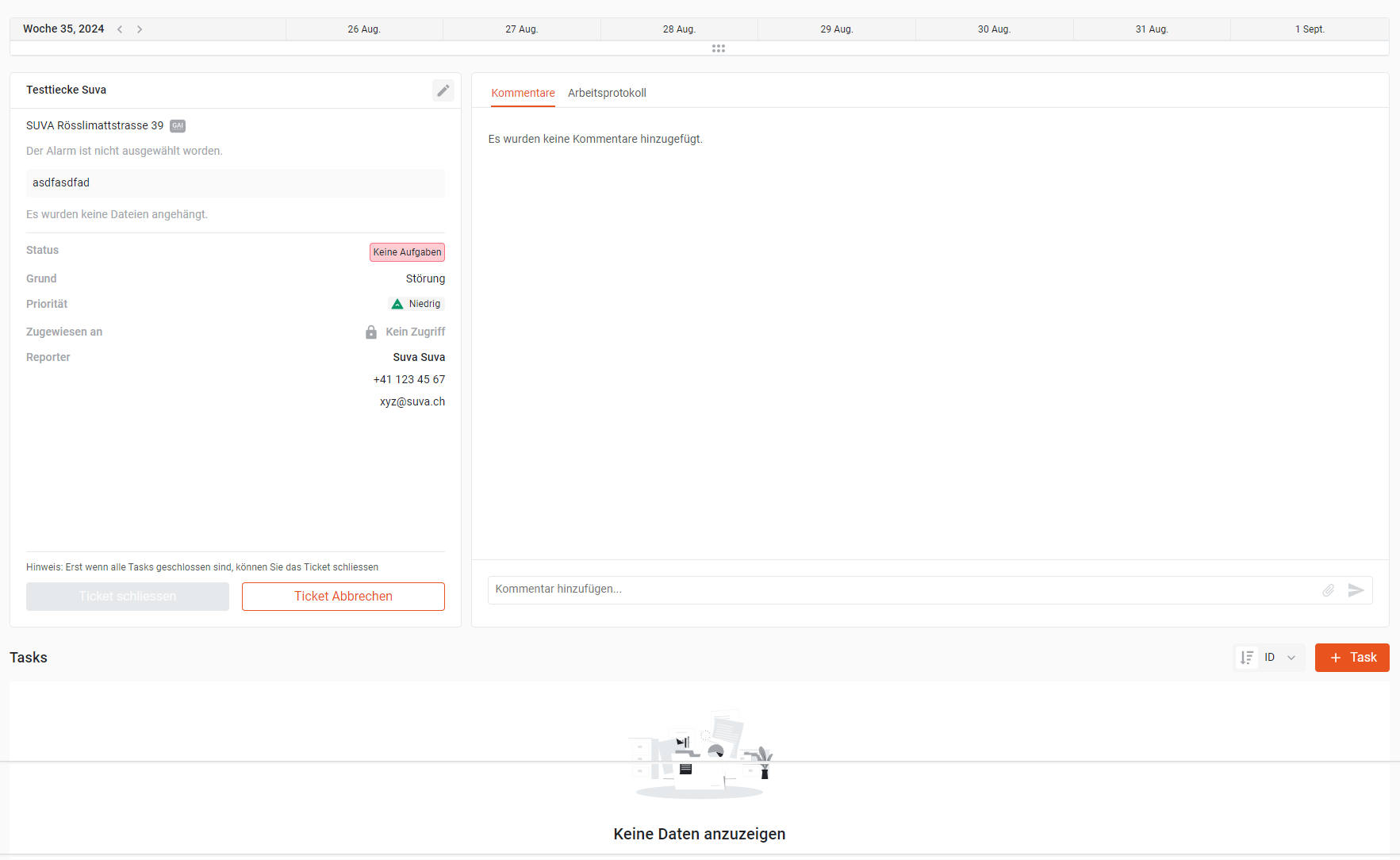Open the Arbeitsprotokoll tab
Image resolution: width=1400 pixels, height=860 pixels.
point(607,93)
